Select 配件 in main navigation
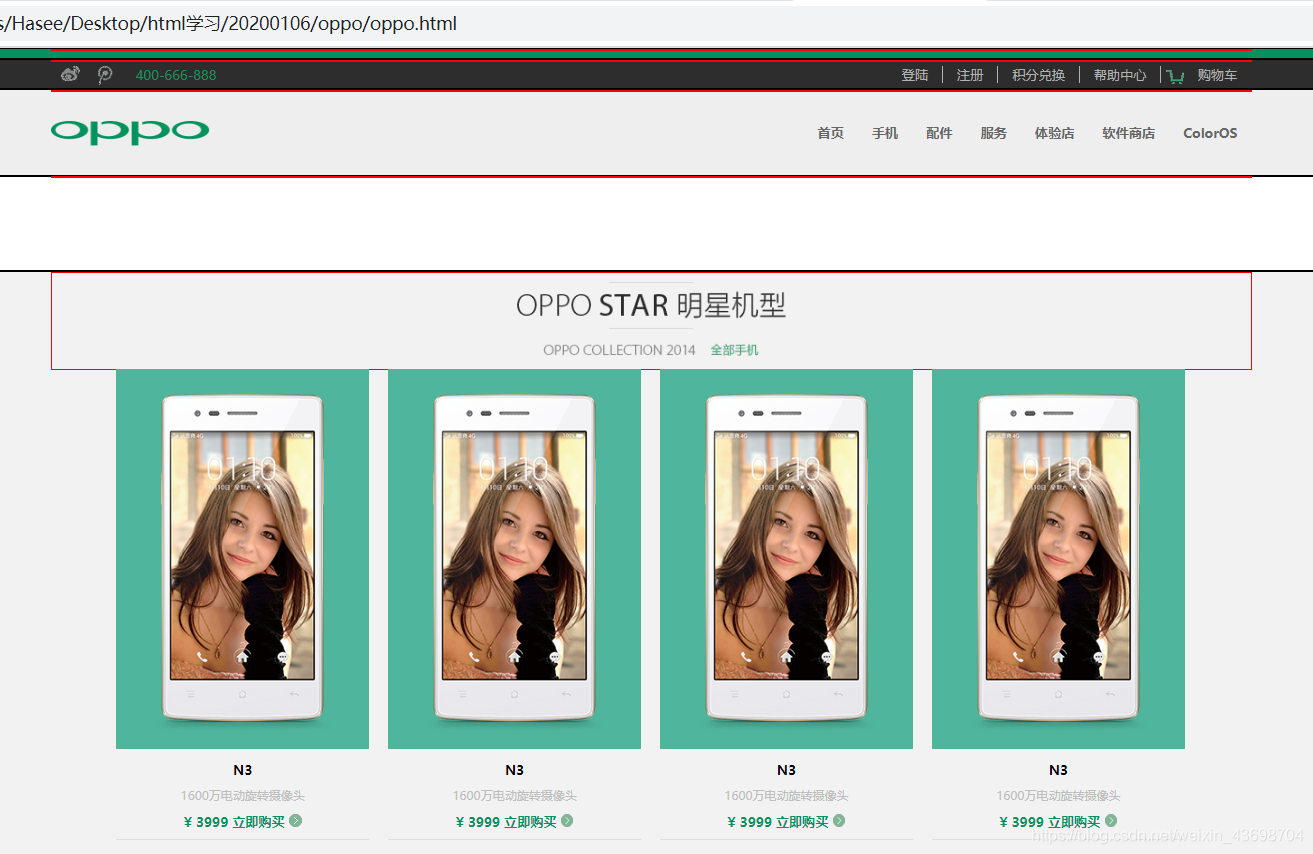The height and width of the screenshot is (854, 1313). [x=939, y=133]
